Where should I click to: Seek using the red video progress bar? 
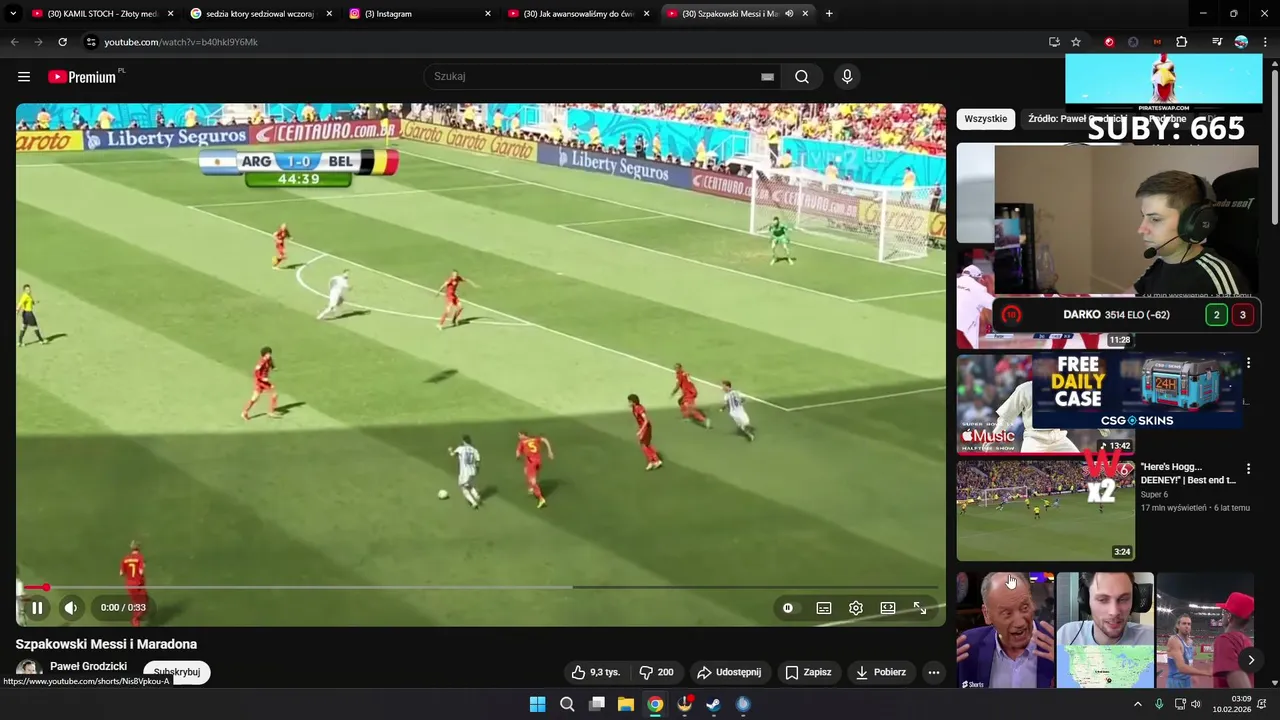(480, 587)
